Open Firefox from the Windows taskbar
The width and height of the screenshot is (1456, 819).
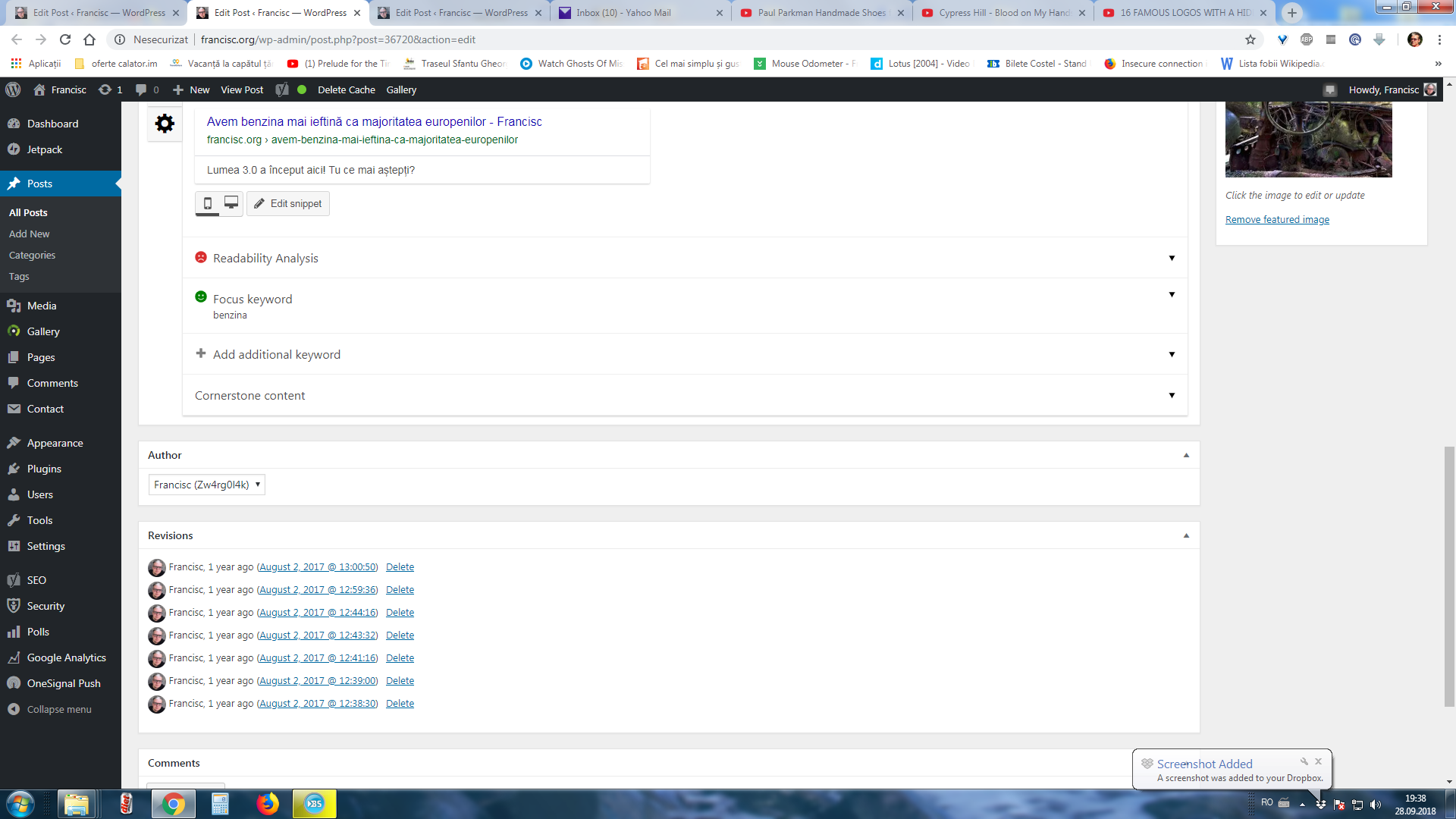tap(268, 804)
